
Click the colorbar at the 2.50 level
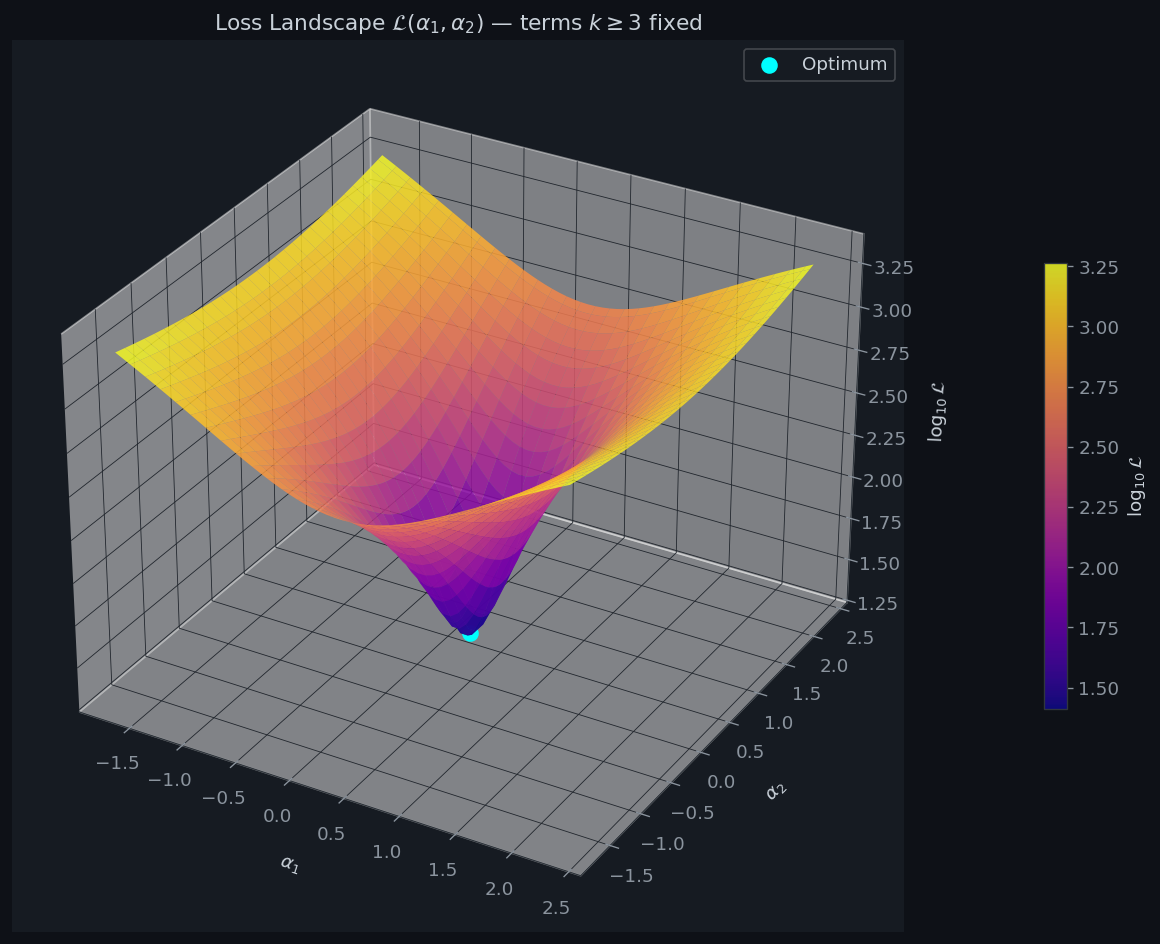[1056, 447]
